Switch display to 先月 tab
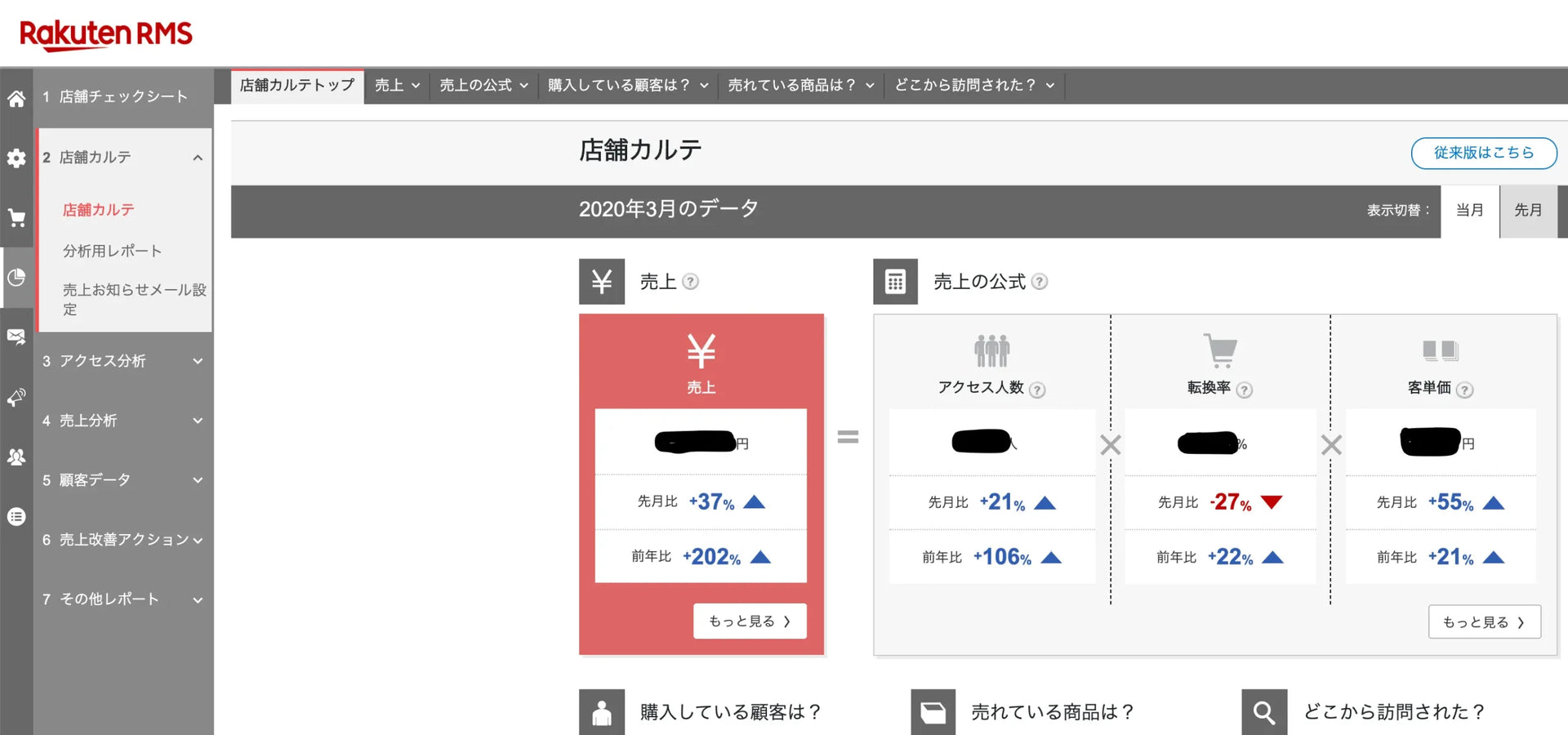Screen dimensions: 1568x735 coord(1528,211)
